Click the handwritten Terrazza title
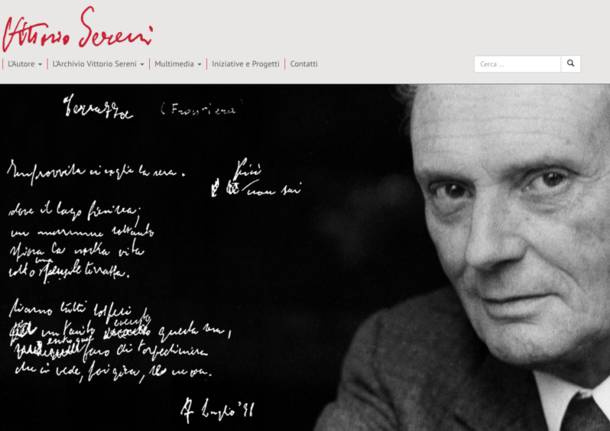610x431 pixels. (x=98, y=108)
